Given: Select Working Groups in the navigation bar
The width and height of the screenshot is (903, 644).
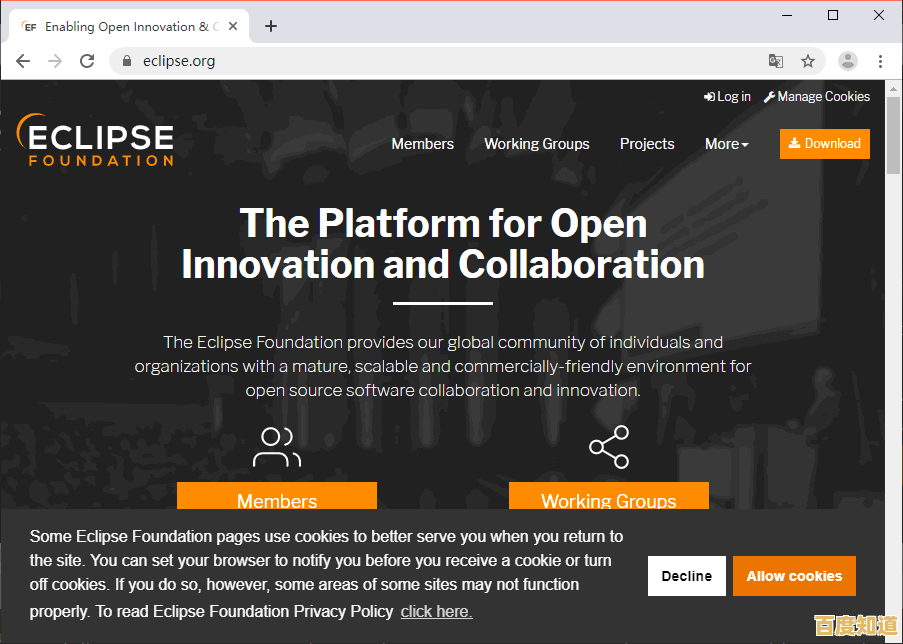Looking at the screenshot, I should (x=537, y=144).
